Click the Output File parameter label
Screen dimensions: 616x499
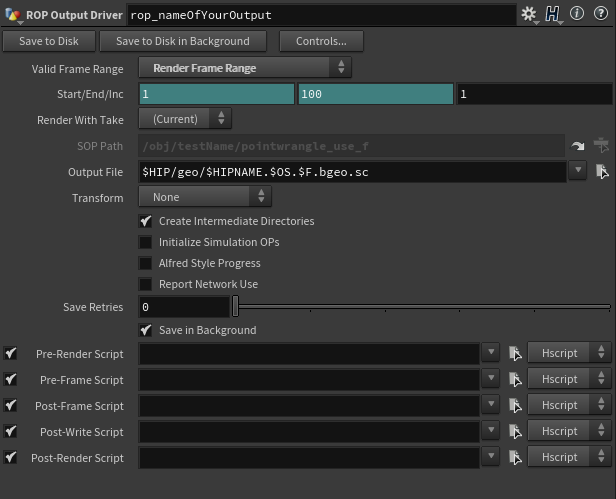[x=95, y=172]
